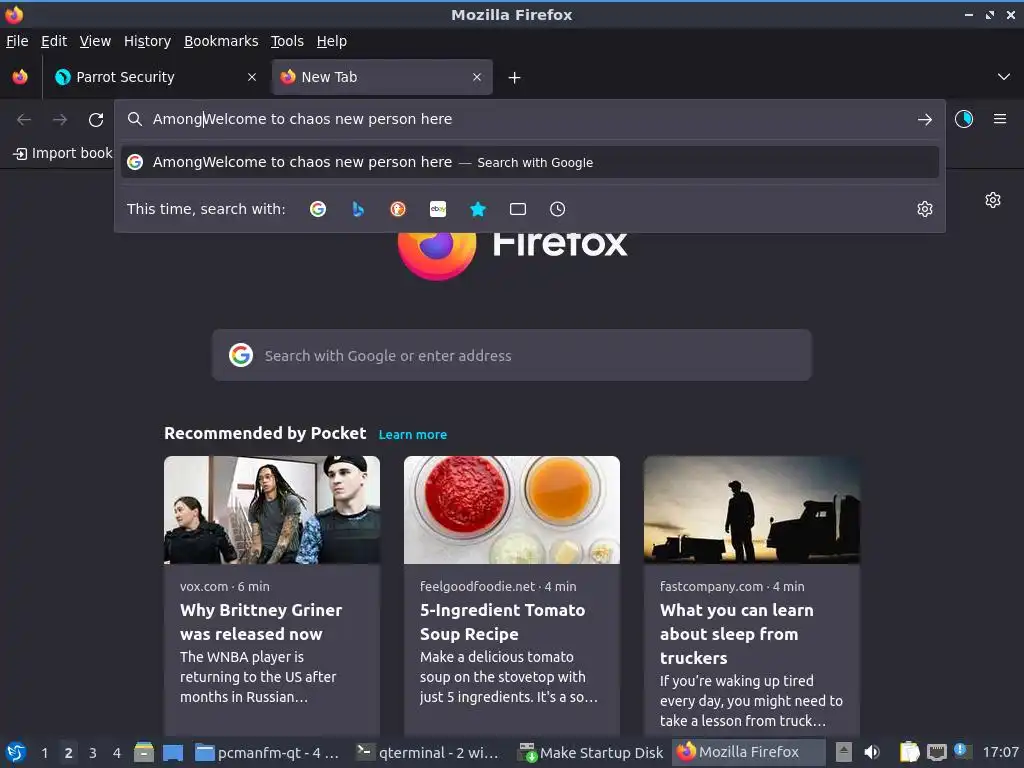The height and width of the screenshot is (768, 1024).
Task: Click the 17:07 clock in taskbar
Action: [1000, 752]
